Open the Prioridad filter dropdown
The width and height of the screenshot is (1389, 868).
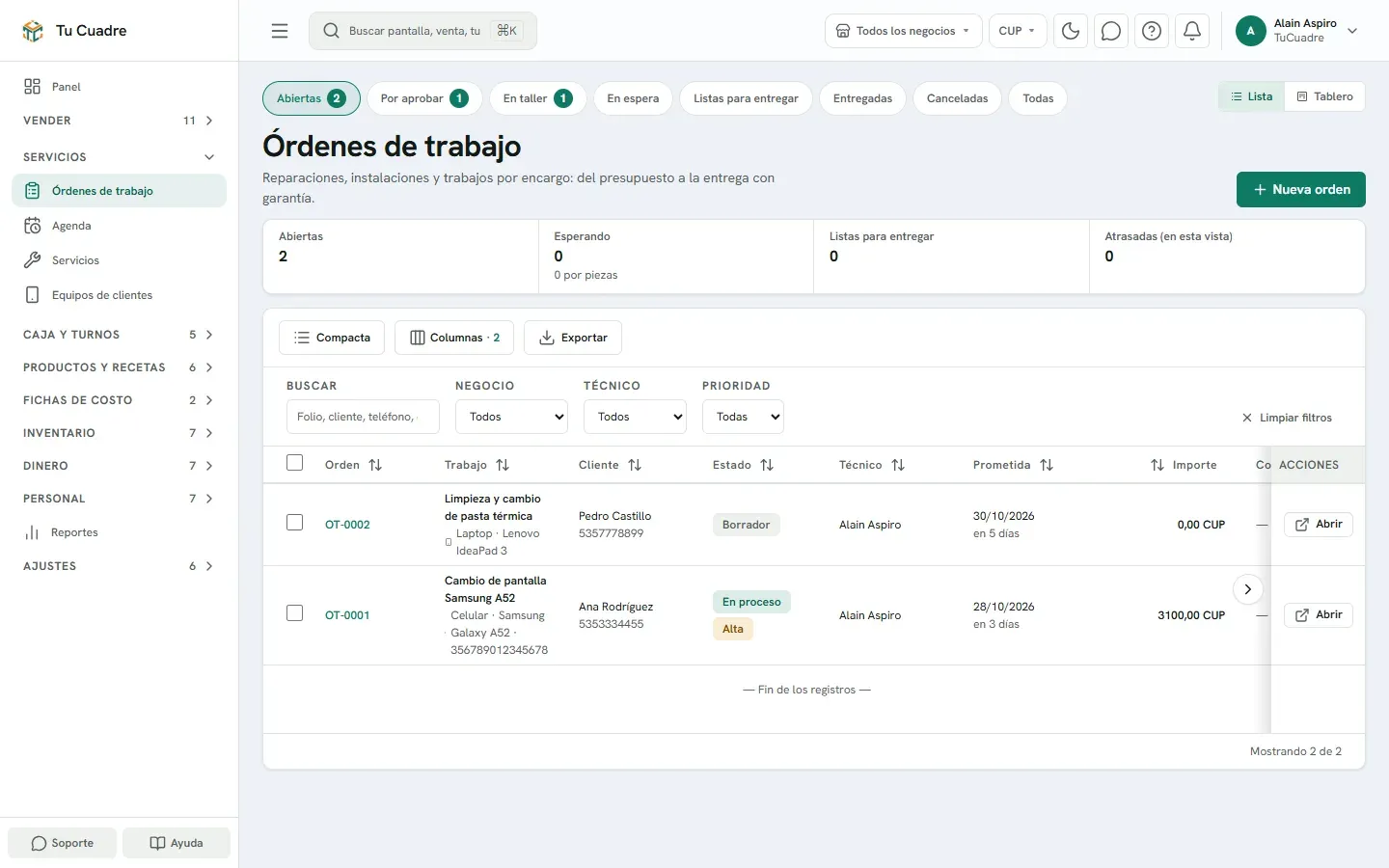point(743,417)
